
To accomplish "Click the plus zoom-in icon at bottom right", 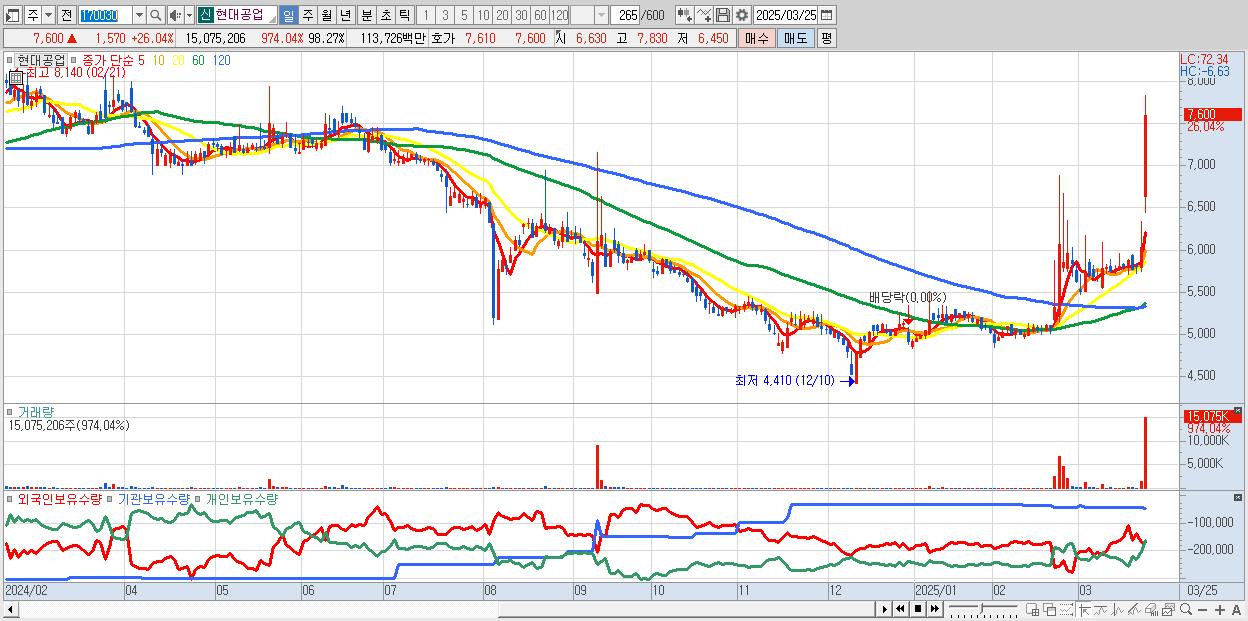I will tap(1220, 610).
